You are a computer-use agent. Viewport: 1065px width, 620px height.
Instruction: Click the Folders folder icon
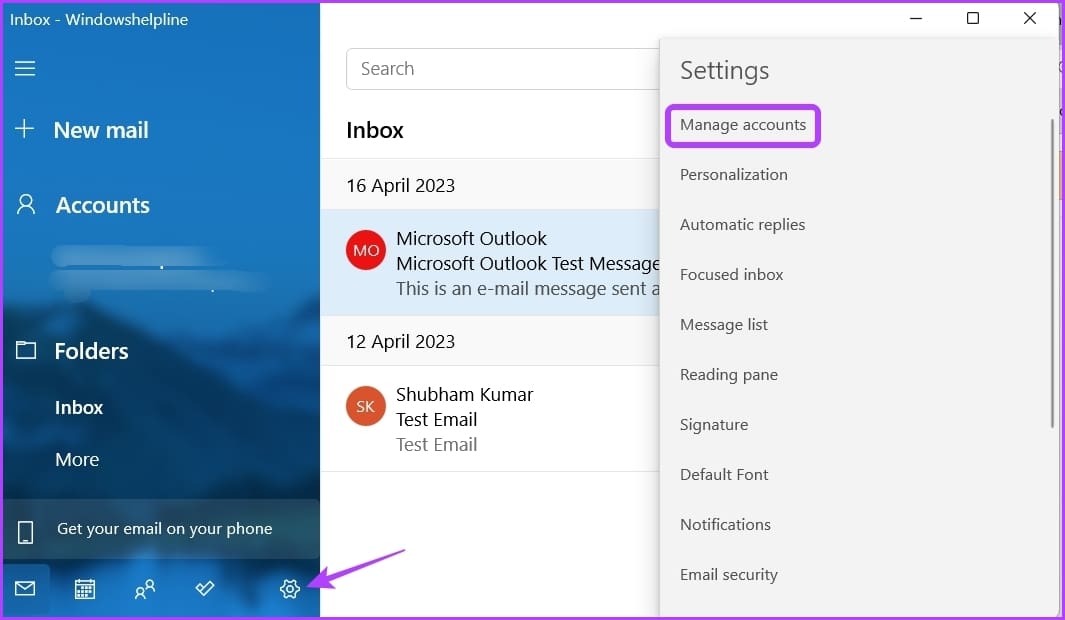26,350
